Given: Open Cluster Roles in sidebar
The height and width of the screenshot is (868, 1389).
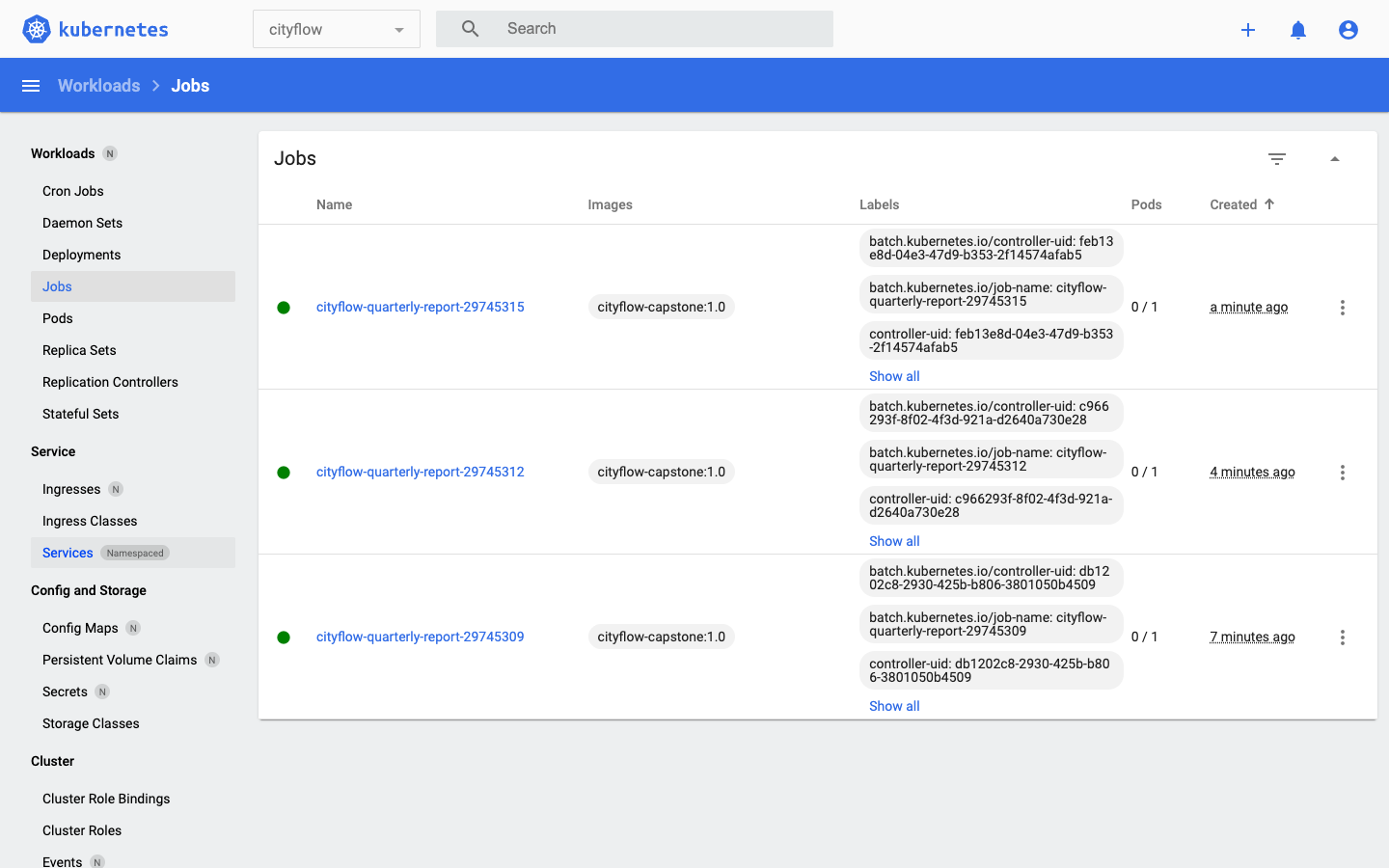Looking at the screenshot, I should coord(82,830).
